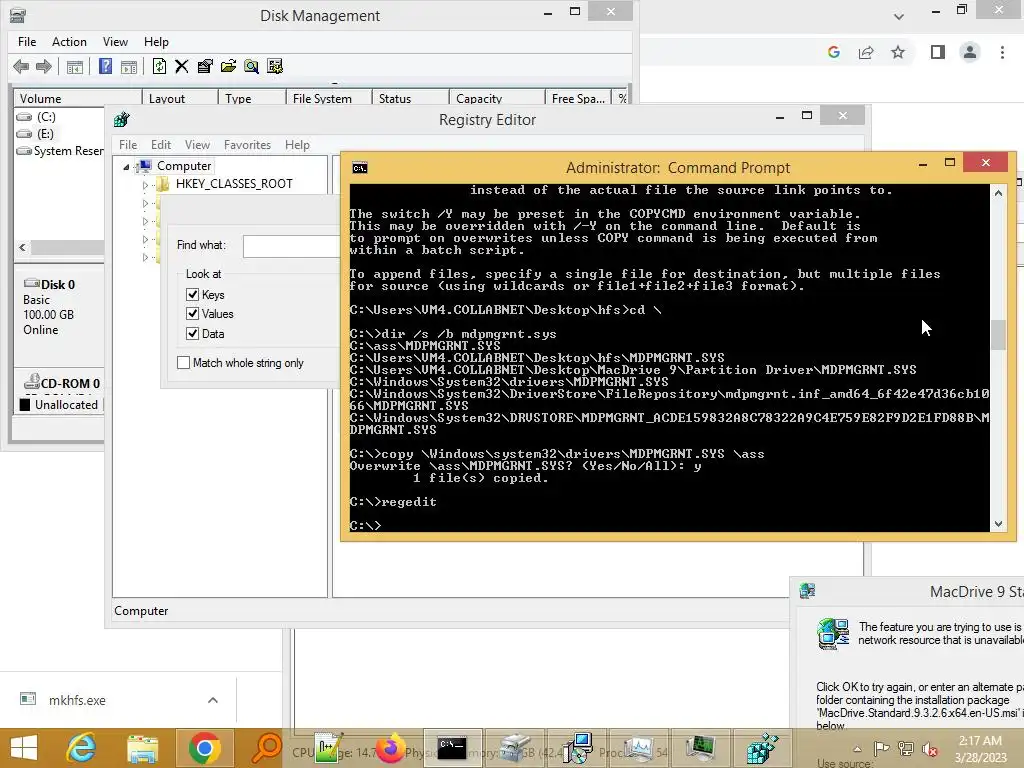Open Internet Explorer from taskbar
The image size is (1024, 768).
(x=82, y=748)
